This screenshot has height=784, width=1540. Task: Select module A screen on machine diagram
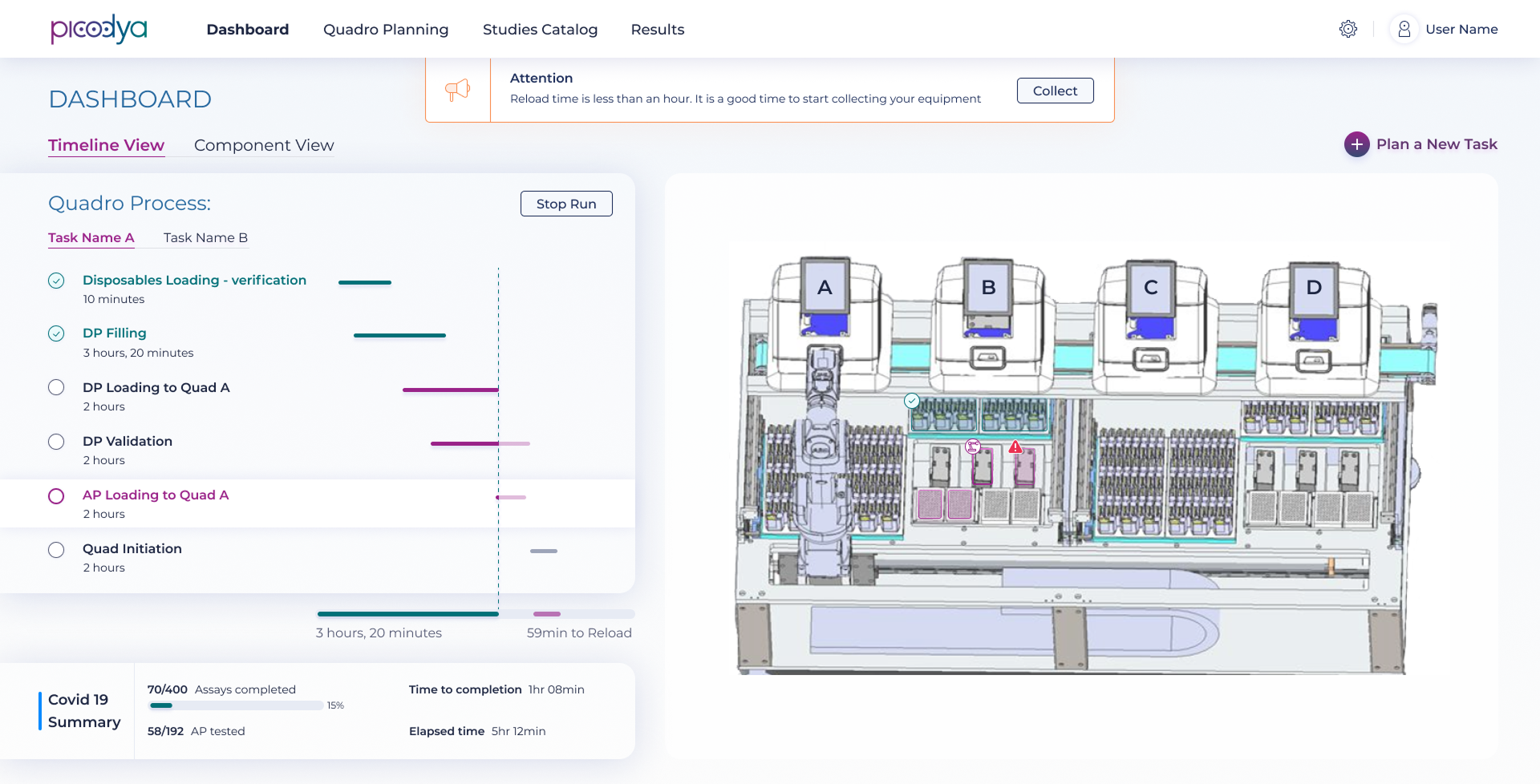[x=825, y=288]
